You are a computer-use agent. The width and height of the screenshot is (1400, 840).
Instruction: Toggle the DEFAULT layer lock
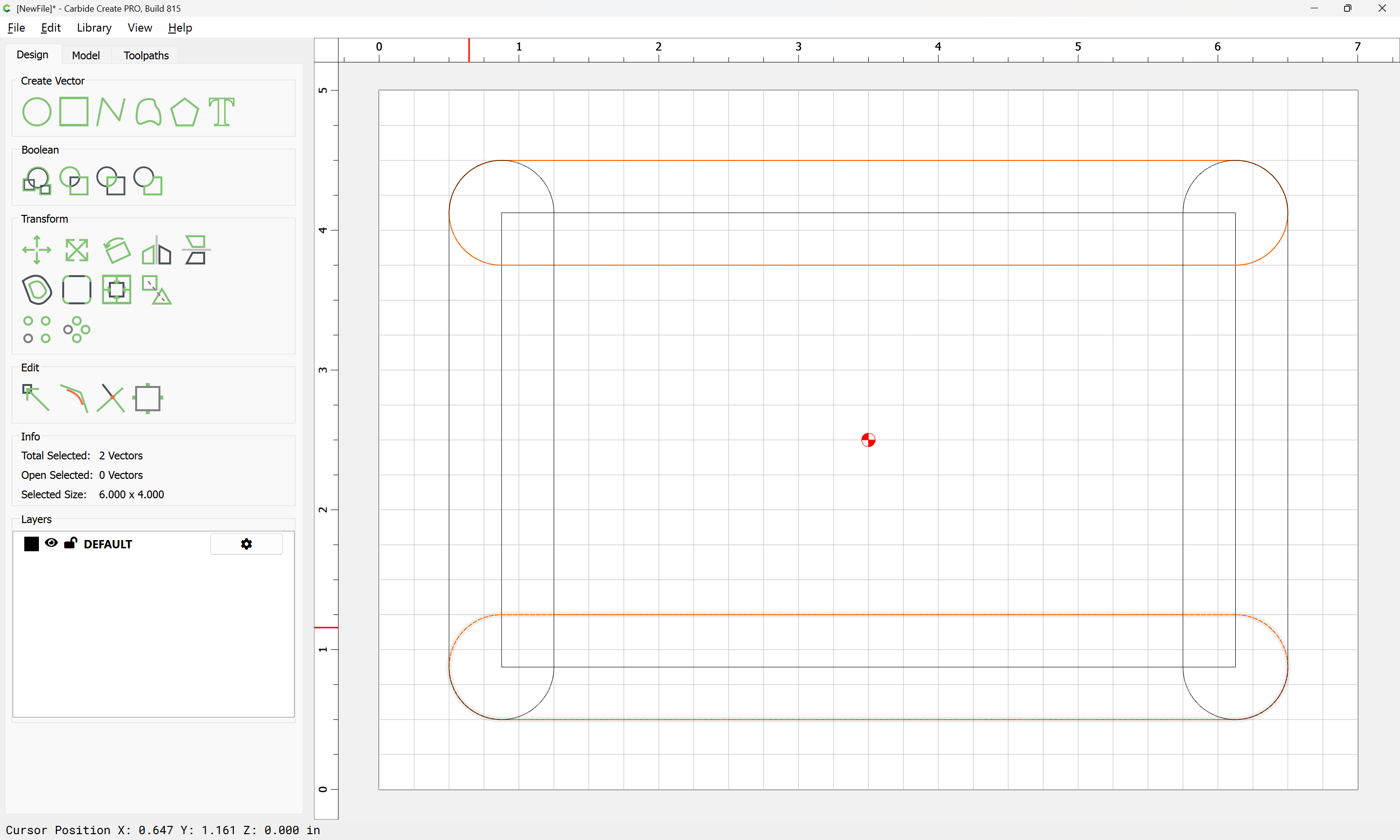(x=71, y=543)
